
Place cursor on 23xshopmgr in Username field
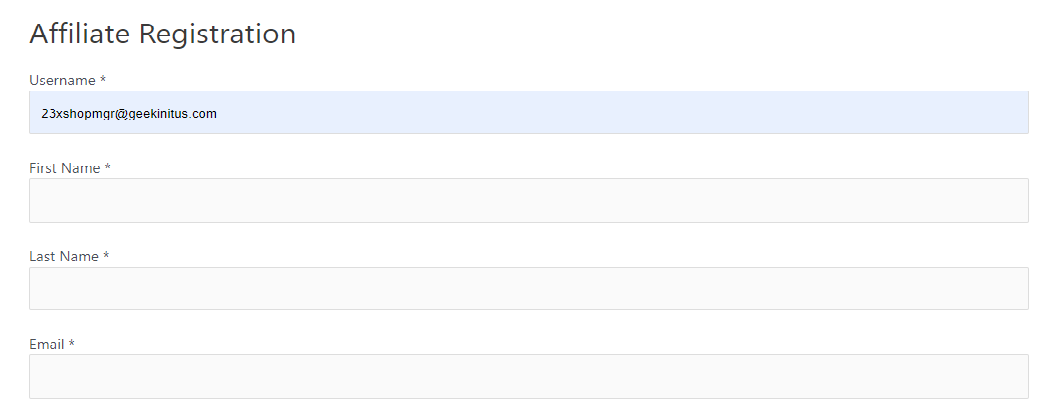[x=77, y=114]
